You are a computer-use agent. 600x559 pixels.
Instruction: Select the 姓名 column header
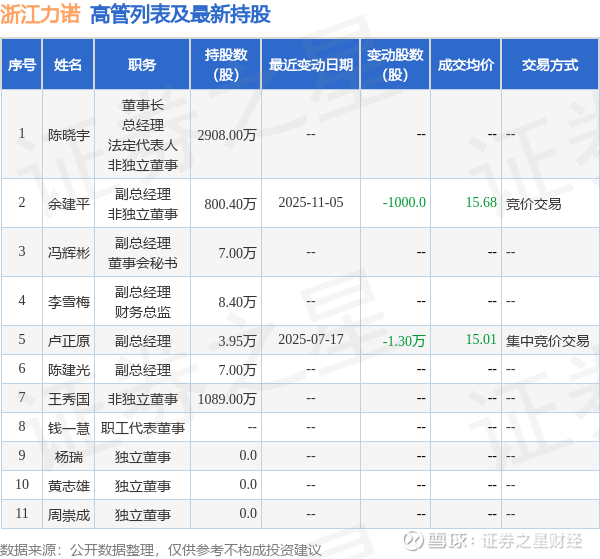coord(68,65)
